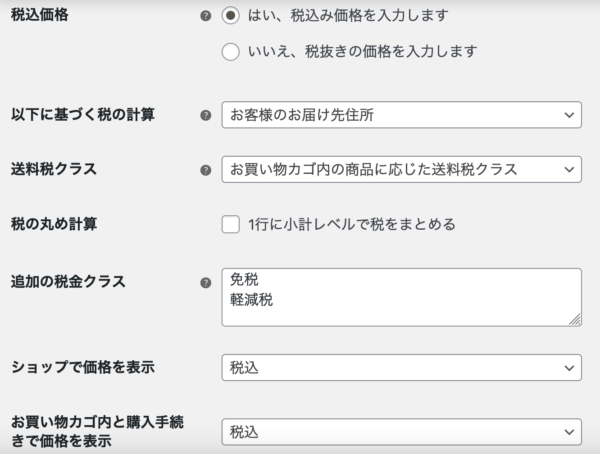
Task: Click the 軽減税 line in the textarea
Action: (251, 300)
